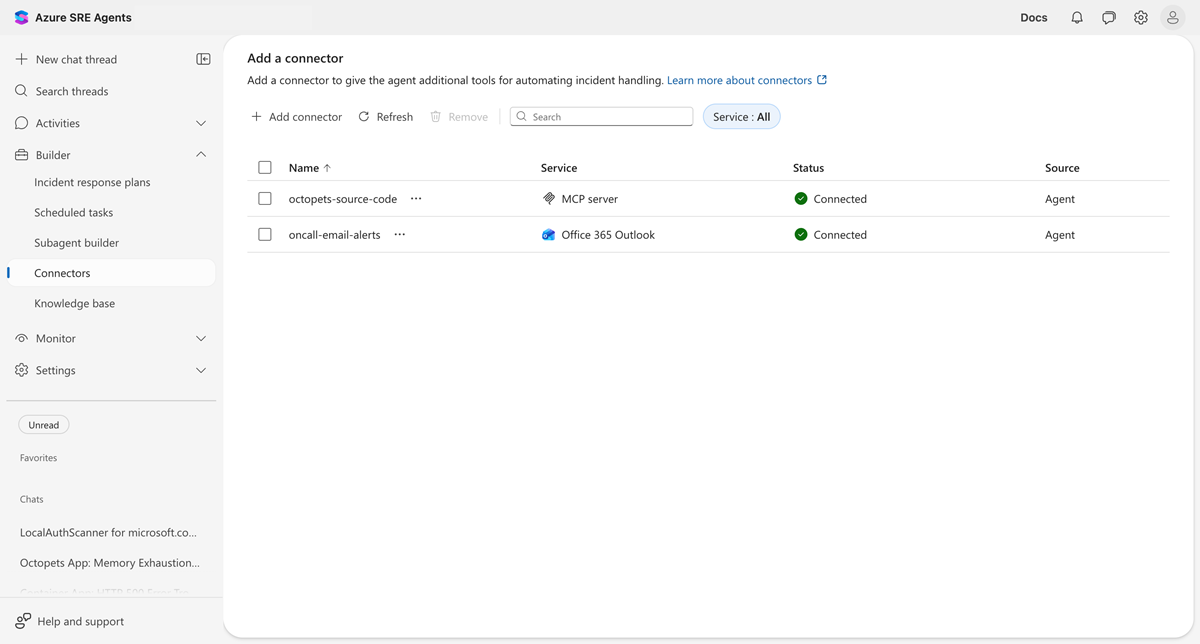Click the user account avatar icon
Image resolution: width=1200 pixels, height=644 pixels.
pos(1173,18)
